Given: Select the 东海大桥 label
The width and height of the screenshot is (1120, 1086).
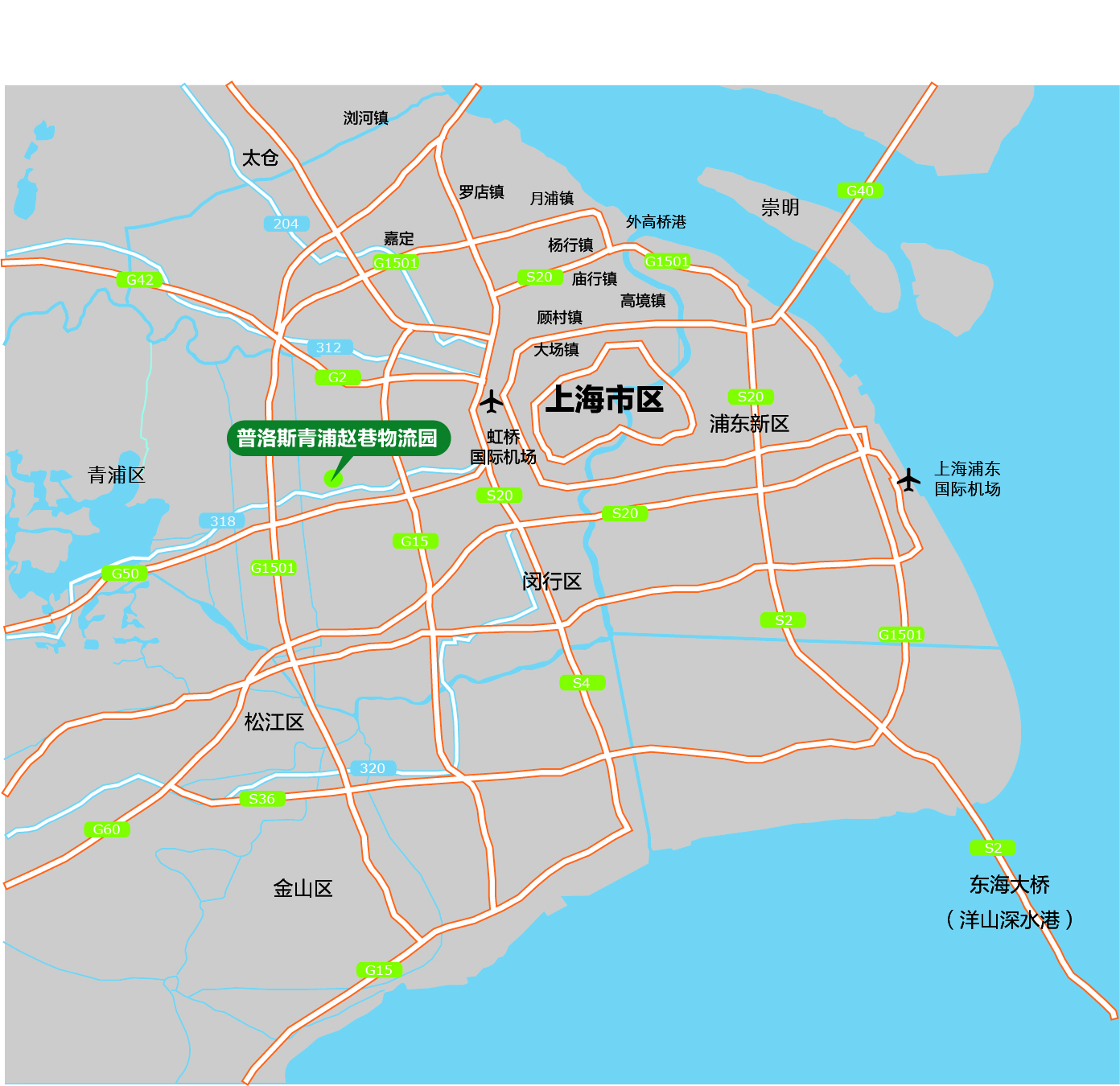Looking at the screenshot, I should pyautogui.click(x=1009, y=885).
